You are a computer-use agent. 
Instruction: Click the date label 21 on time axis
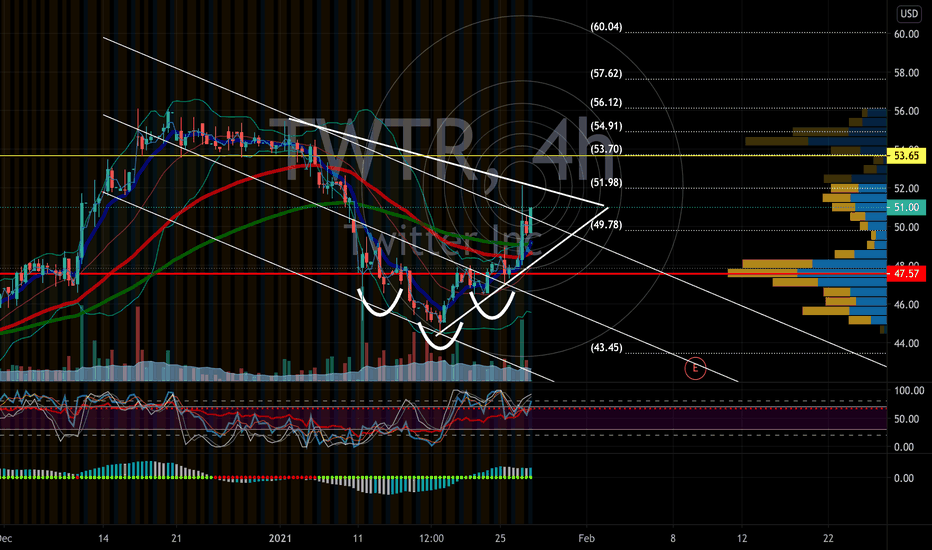point(176,539)
